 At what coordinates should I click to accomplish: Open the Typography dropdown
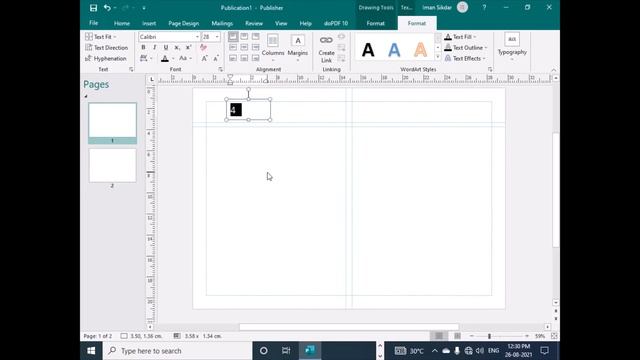(512, 47)
